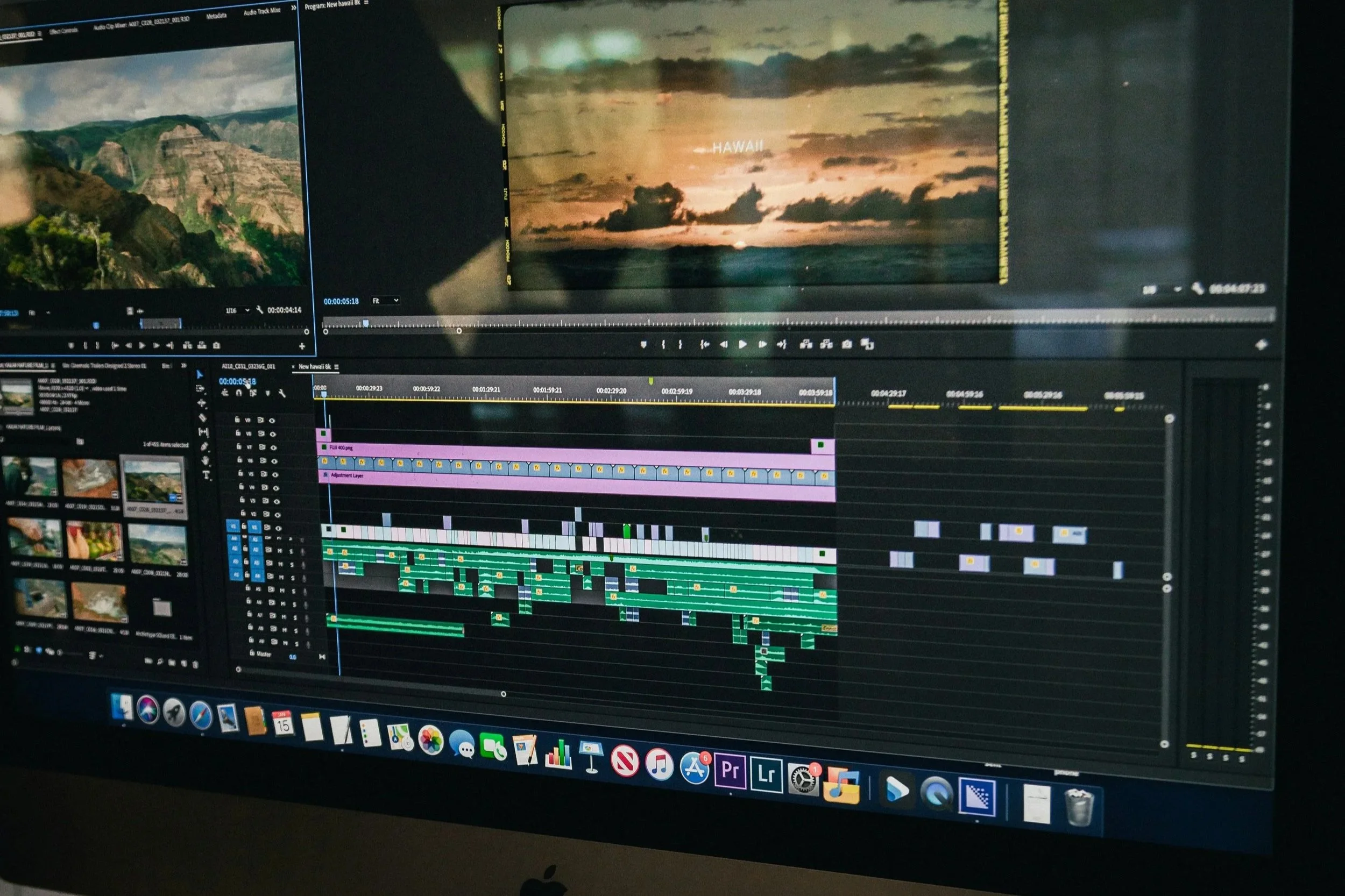Click the program timecode 00:00:05:18

tap(341, 301)
